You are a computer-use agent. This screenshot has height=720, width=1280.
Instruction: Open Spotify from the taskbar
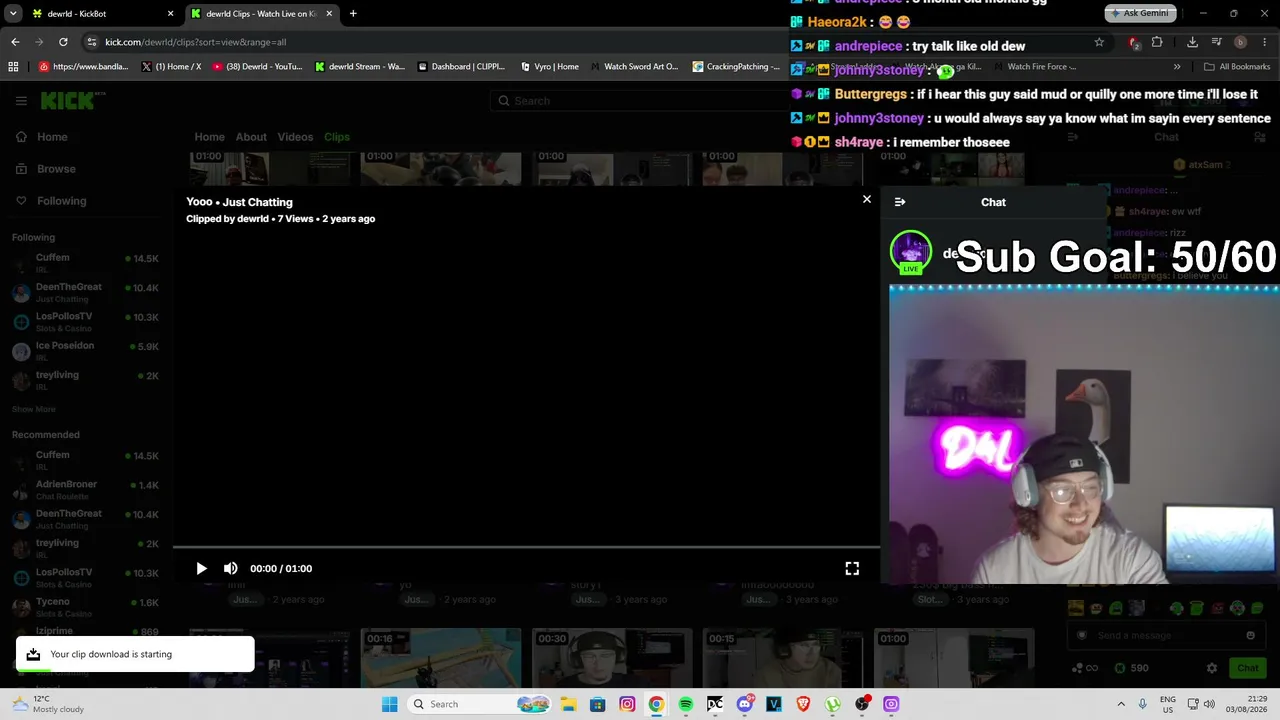pyautogui.click(x=686, y=704)
